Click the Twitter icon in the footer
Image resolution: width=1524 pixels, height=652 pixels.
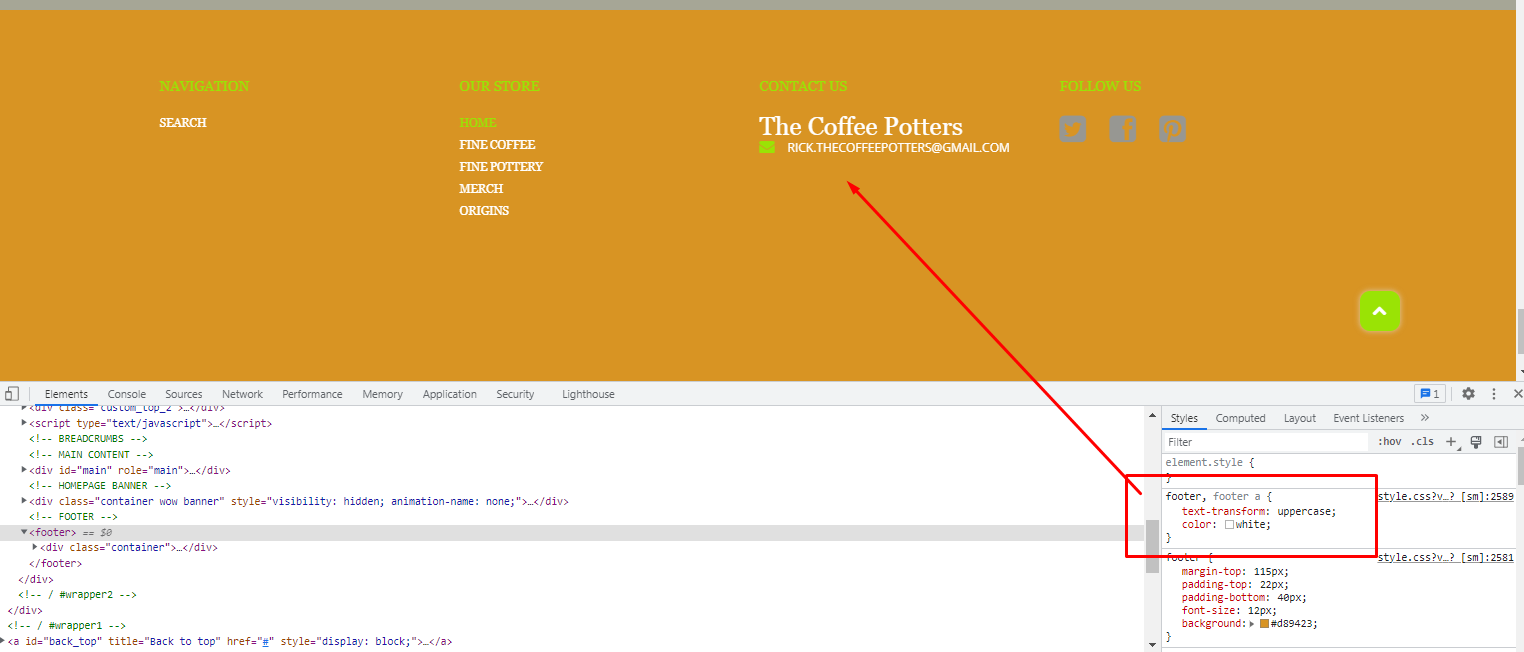click(x=1072, y=129)
